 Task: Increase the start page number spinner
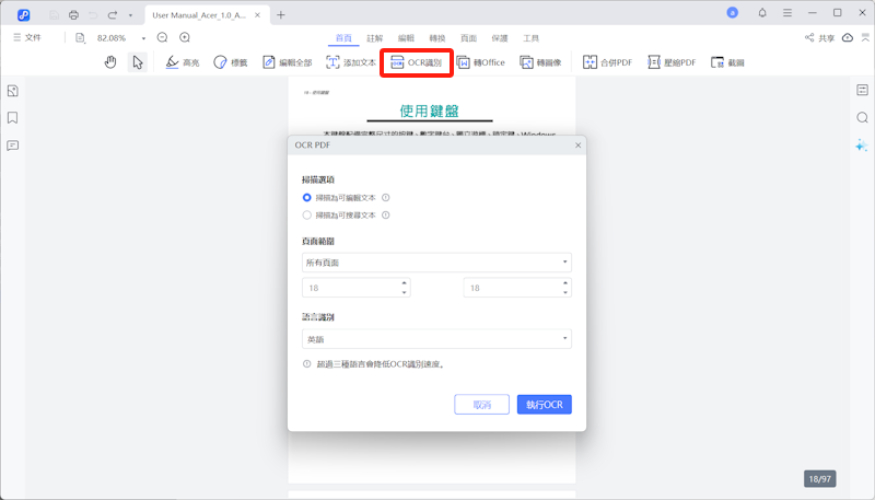pos(404,283)
